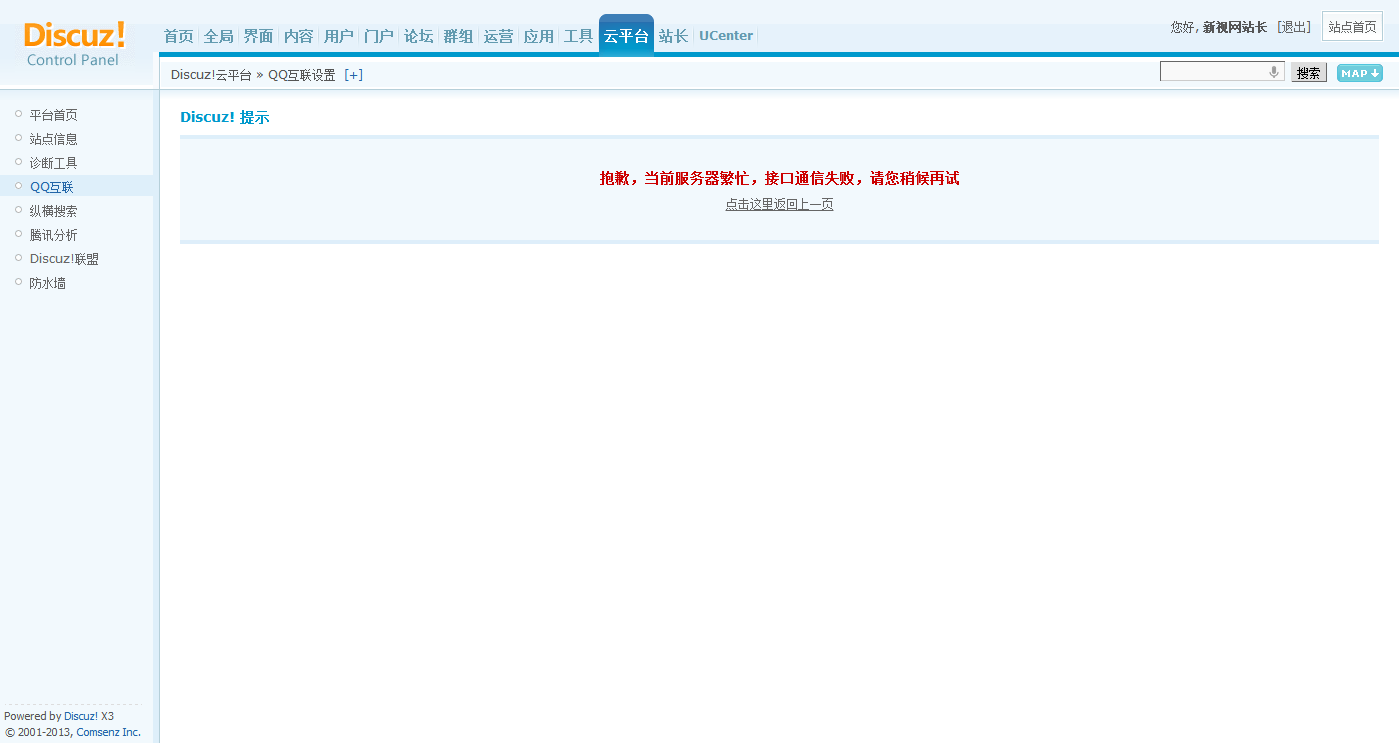Screen dimensions: 1399x743
Task: Open the 内容 menu tab
Action: 299,36
